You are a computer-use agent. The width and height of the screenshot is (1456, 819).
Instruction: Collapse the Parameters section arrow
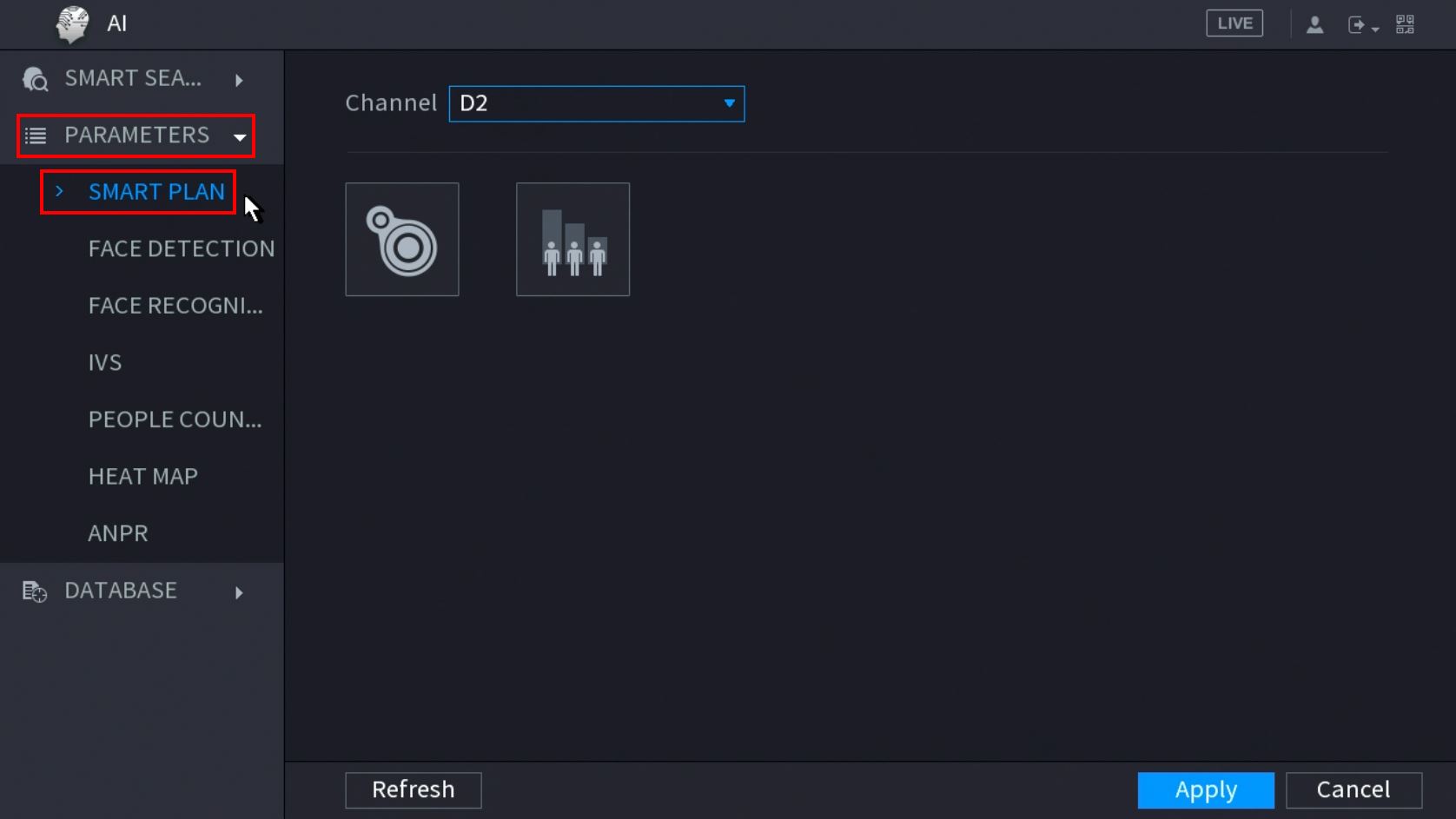239,137
